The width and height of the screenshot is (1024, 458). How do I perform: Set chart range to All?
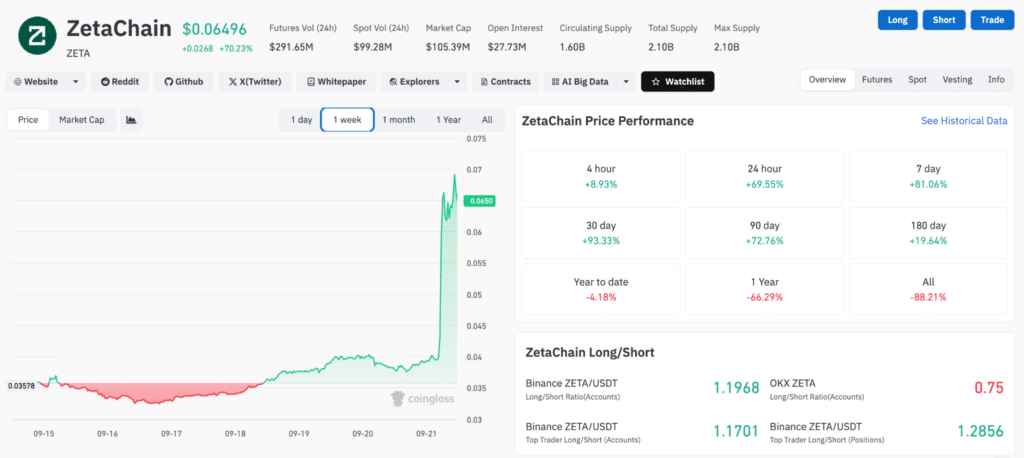[487, 120]
